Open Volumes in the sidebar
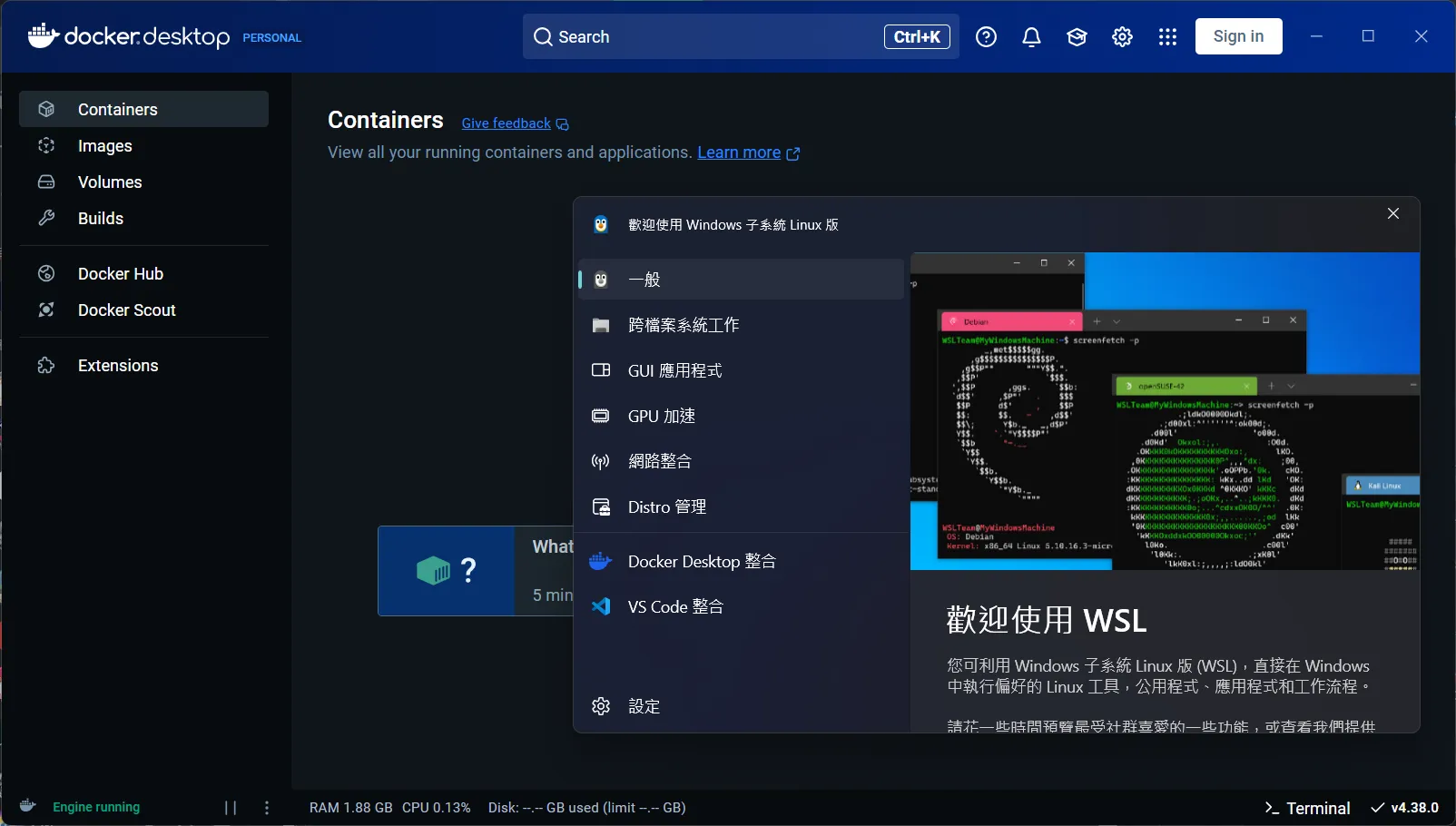The height and width of the screenshot is (826, 1456). point(143,182)
